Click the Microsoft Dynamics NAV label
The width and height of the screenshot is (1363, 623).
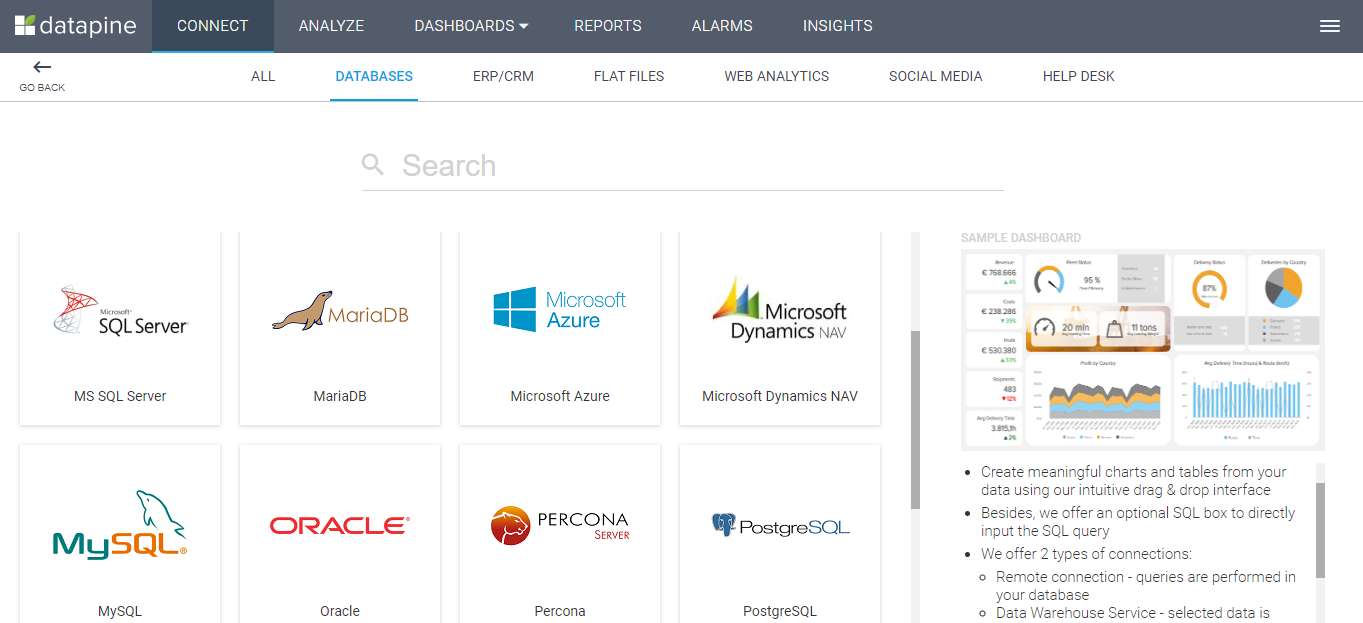(780, 396)
